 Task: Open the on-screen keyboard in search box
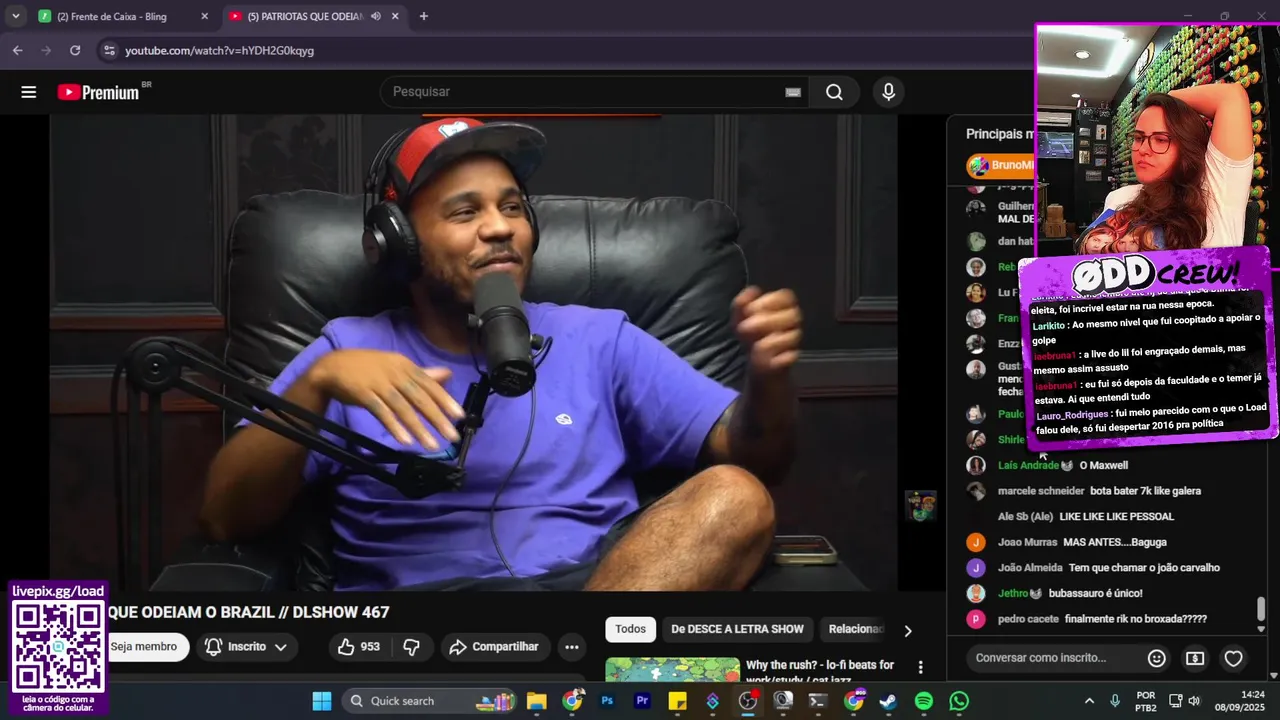click(x=793, y=92)
